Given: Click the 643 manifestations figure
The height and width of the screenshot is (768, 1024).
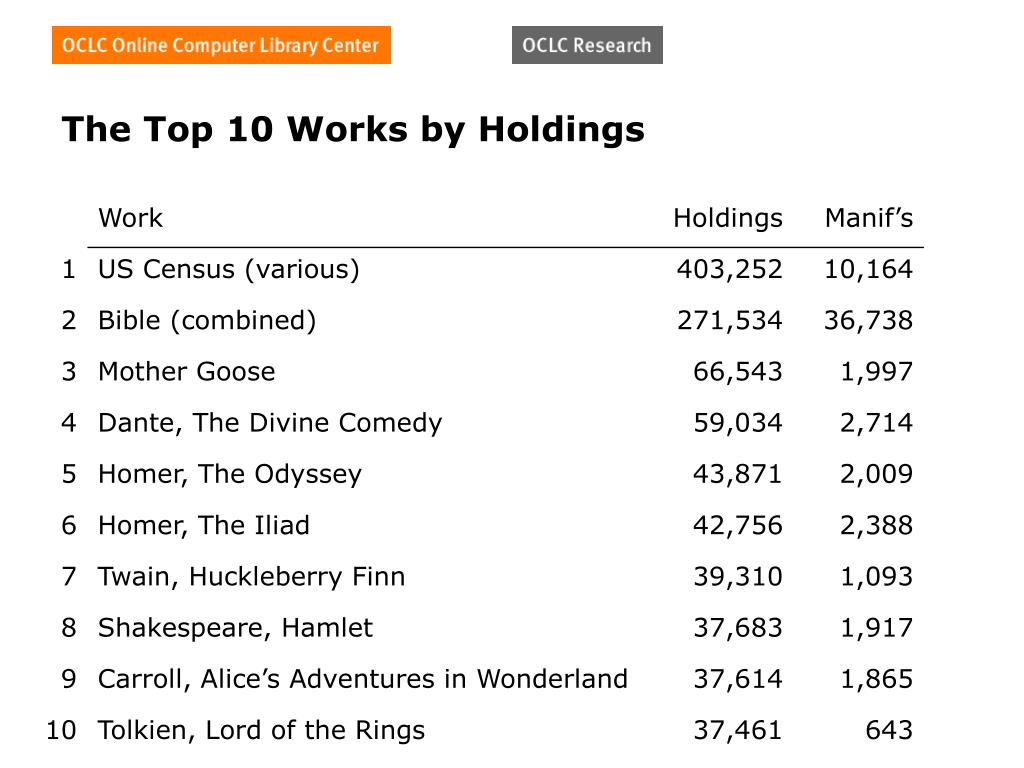Looking at the screenshot, I should 889,730.
